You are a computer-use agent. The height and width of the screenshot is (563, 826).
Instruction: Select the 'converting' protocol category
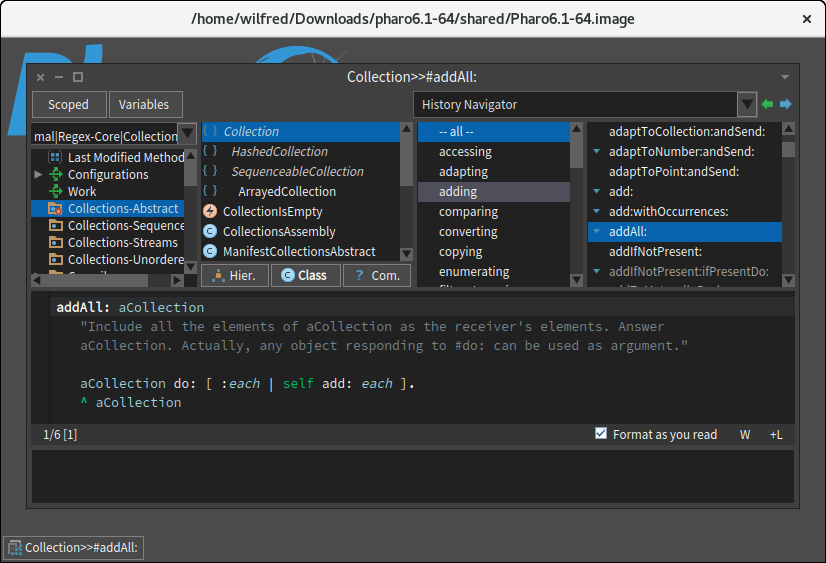(x=468, y=232)
